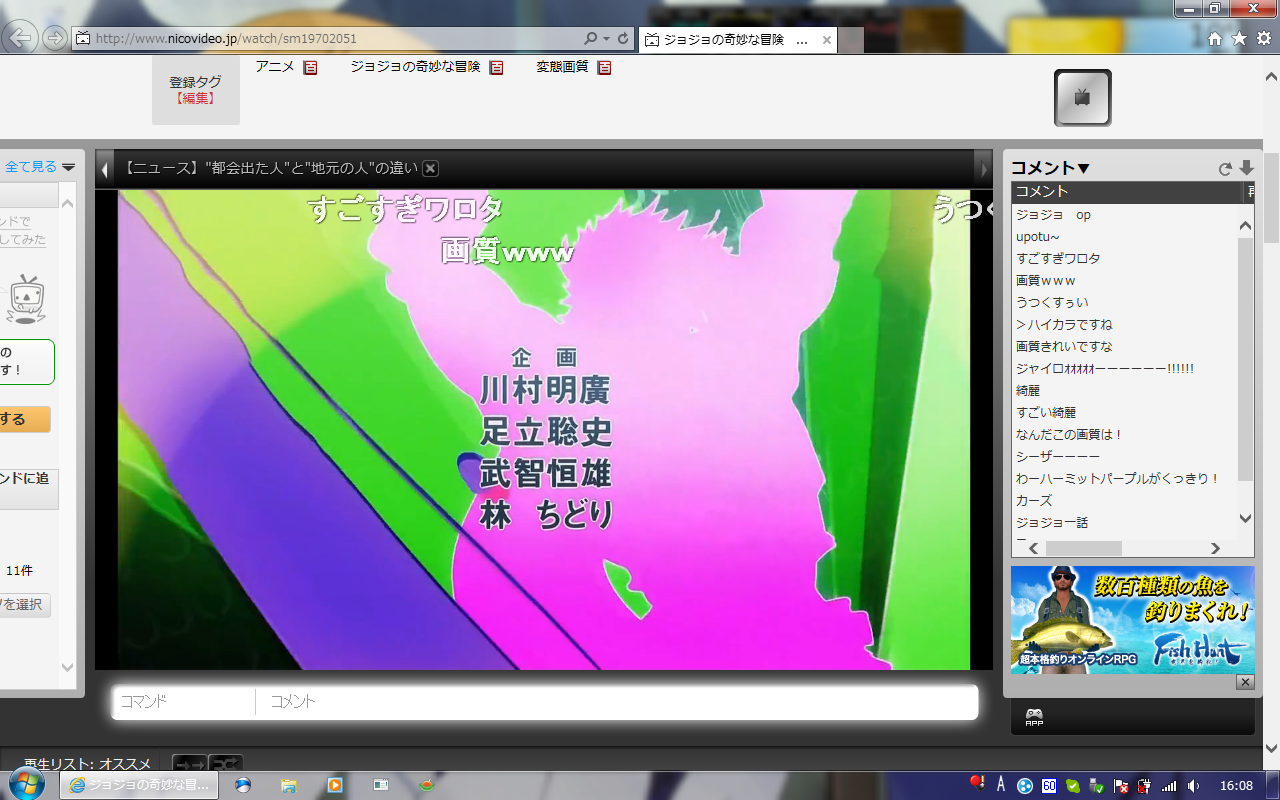
Task: Open the new tab button
Action: click(x=851, y=40)
